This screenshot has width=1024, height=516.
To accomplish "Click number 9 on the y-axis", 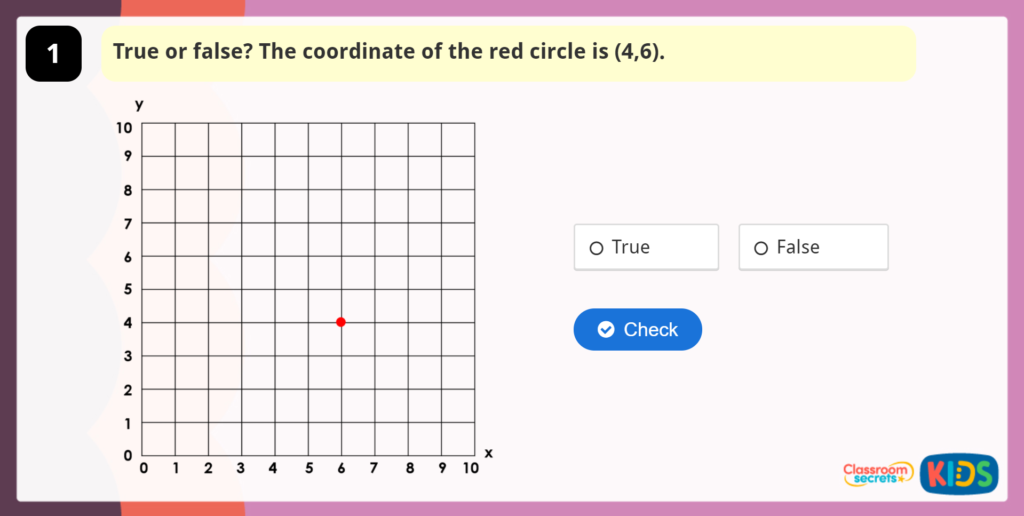I will pyautogui.click(x=127, y=156).
